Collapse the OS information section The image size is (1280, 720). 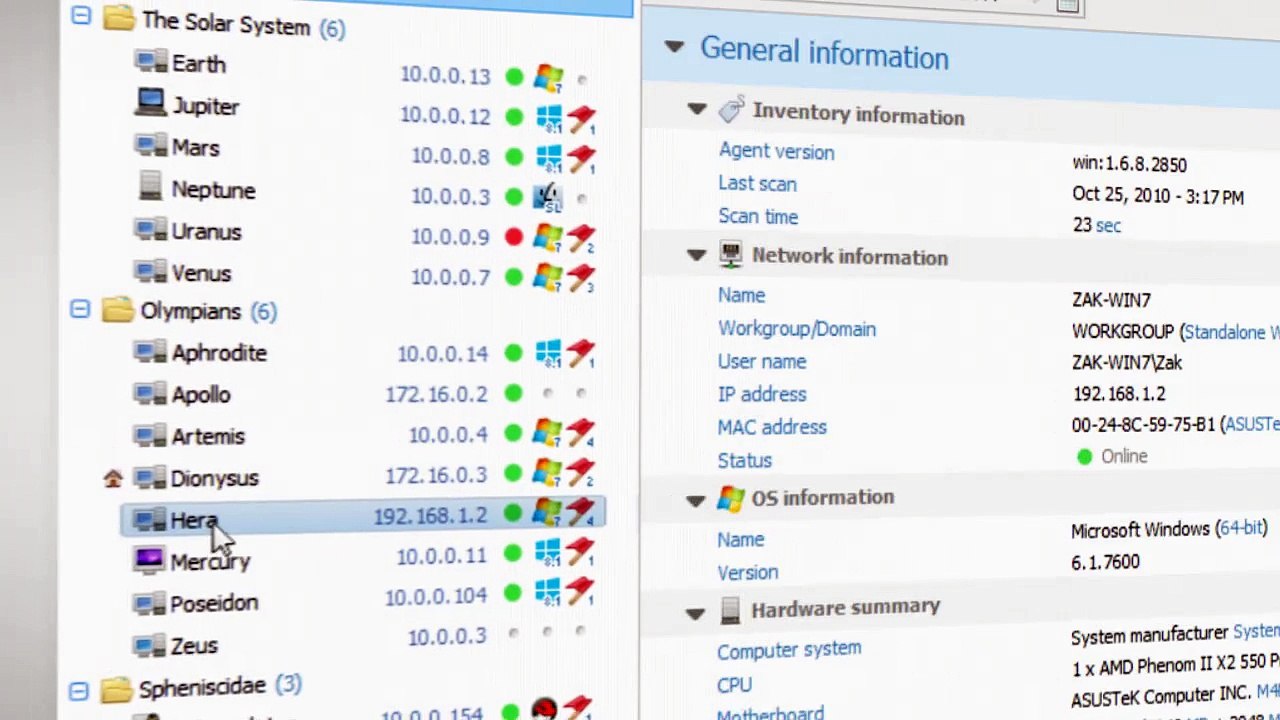pyautogui.click(x=696, y=500)
